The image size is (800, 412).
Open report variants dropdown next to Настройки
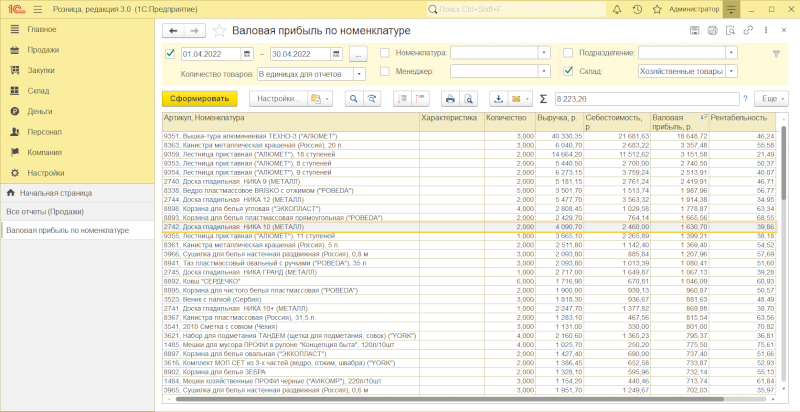click(x=320, y=99)
